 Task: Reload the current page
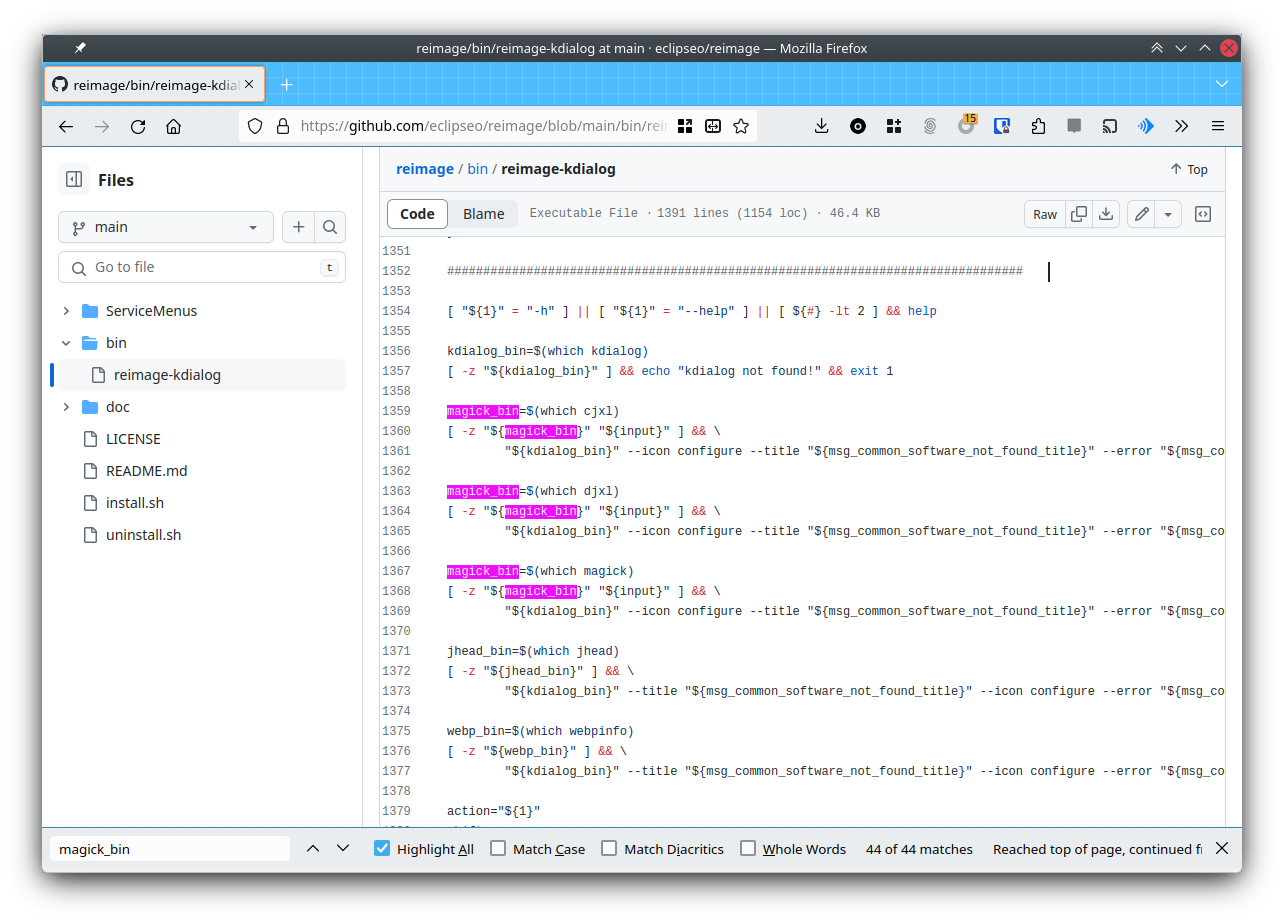[x=138, y=126]
